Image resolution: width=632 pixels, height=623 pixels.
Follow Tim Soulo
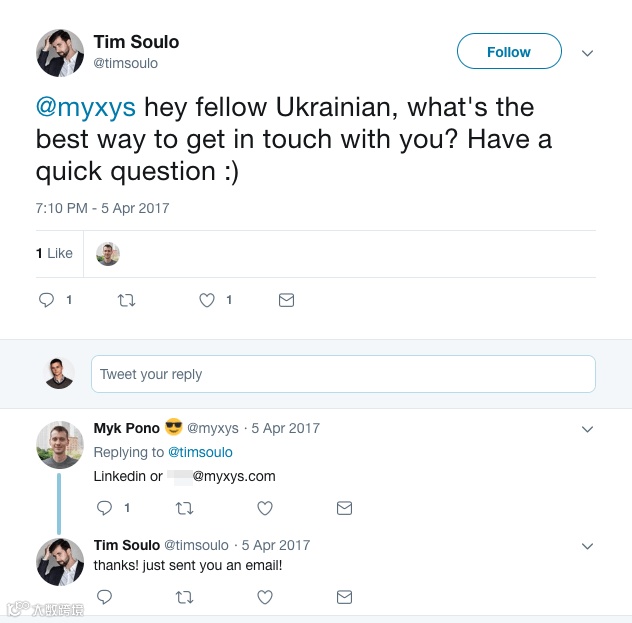coord(509,52)
